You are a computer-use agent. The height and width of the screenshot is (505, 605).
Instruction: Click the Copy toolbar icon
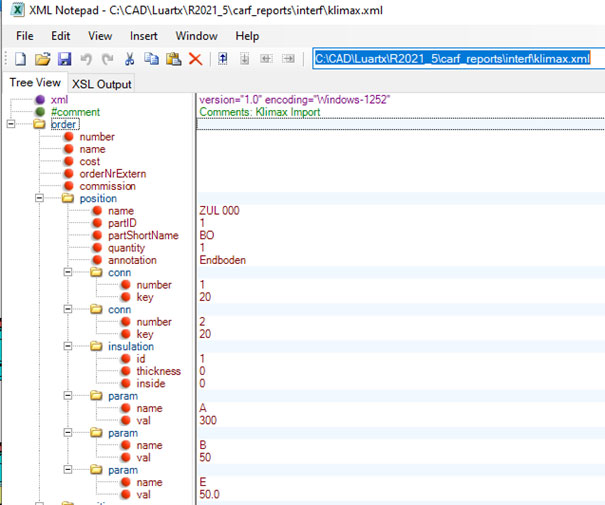pos(151,59)
